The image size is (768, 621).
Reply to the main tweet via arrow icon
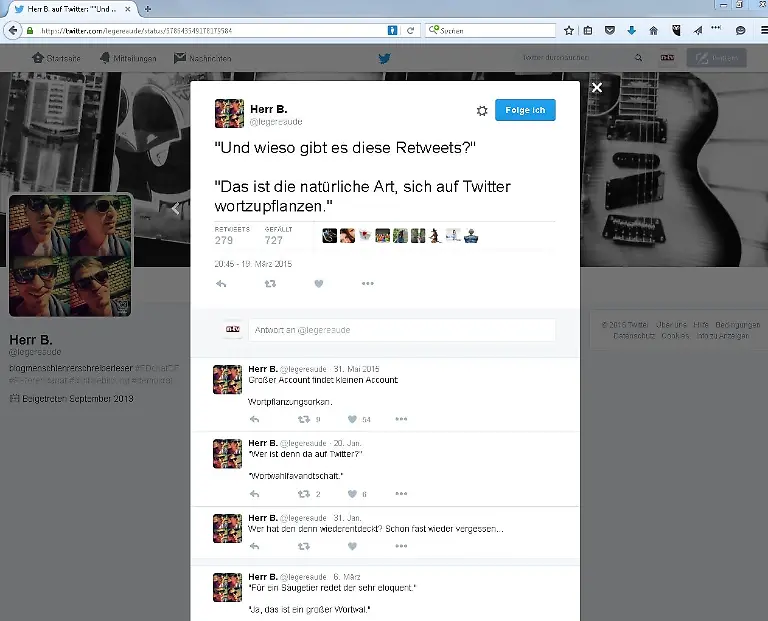tap(221, 284)
